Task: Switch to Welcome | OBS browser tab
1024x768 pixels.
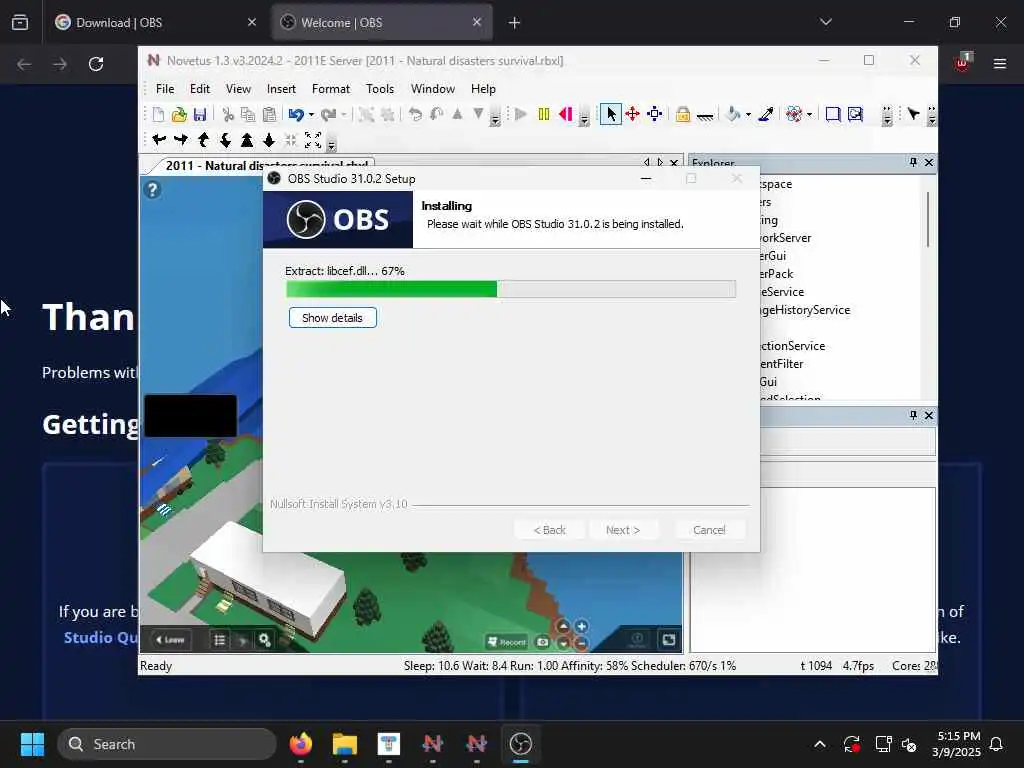Action: point(381,22)
